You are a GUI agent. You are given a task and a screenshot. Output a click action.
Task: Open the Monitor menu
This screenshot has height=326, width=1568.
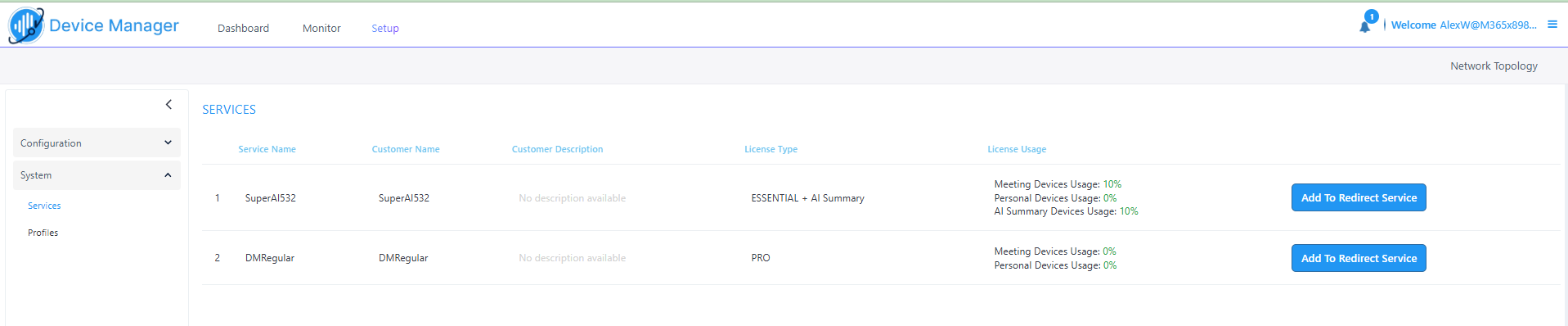tap(321, 28)
